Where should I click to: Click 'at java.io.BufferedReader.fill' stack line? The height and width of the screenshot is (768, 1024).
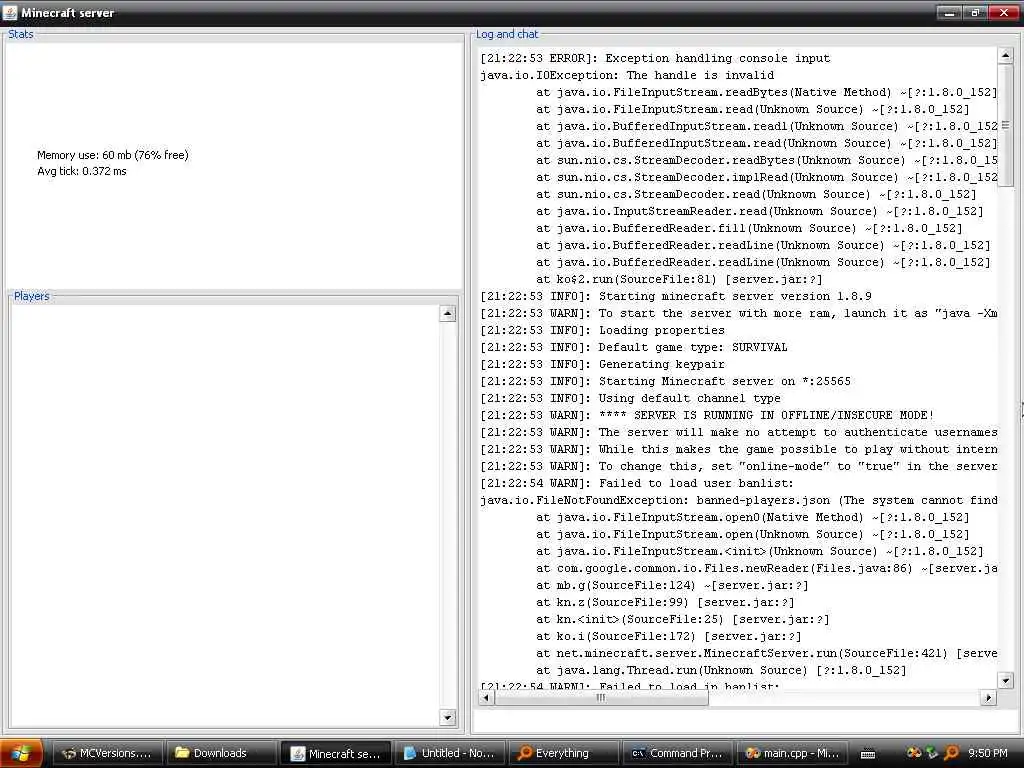click(x=749, y=228)
